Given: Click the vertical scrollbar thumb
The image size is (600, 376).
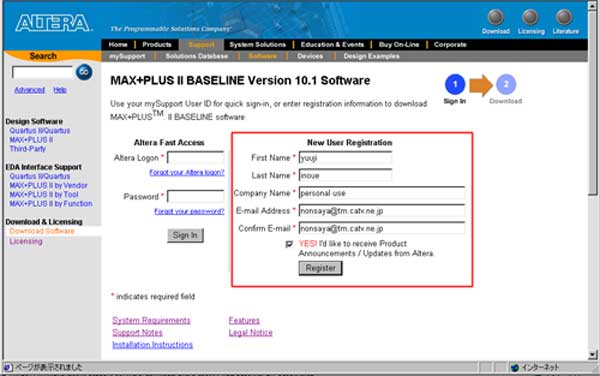Looking at the screenshot, I should [593, 102].
